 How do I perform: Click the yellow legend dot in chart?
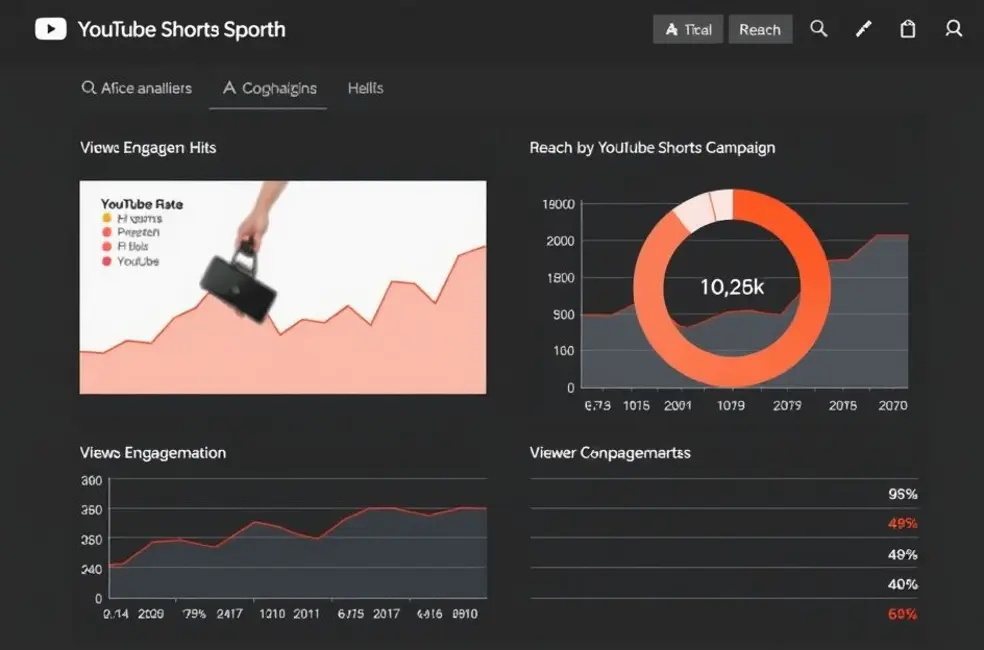pyautogui.click(x=106, y=218)
